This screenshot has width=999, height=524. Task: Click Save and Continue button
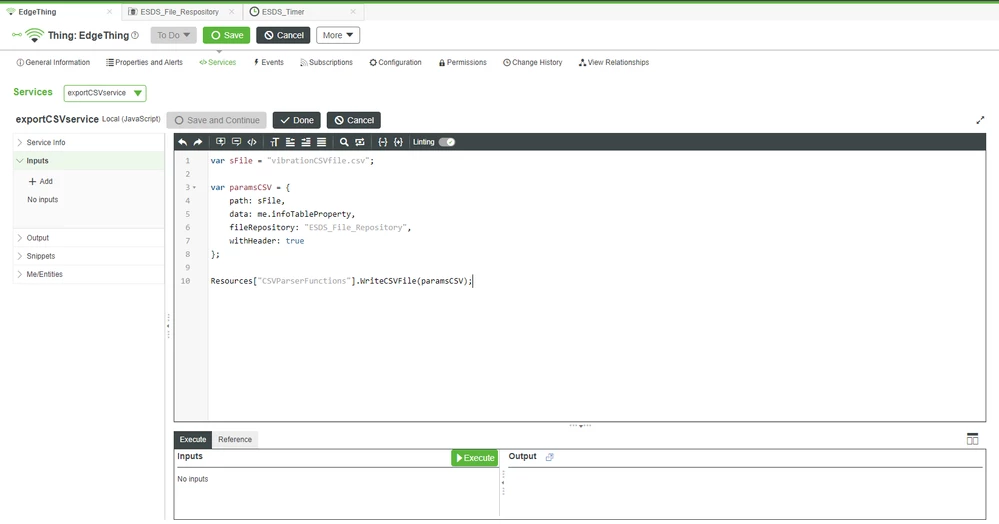coord(217,120)
